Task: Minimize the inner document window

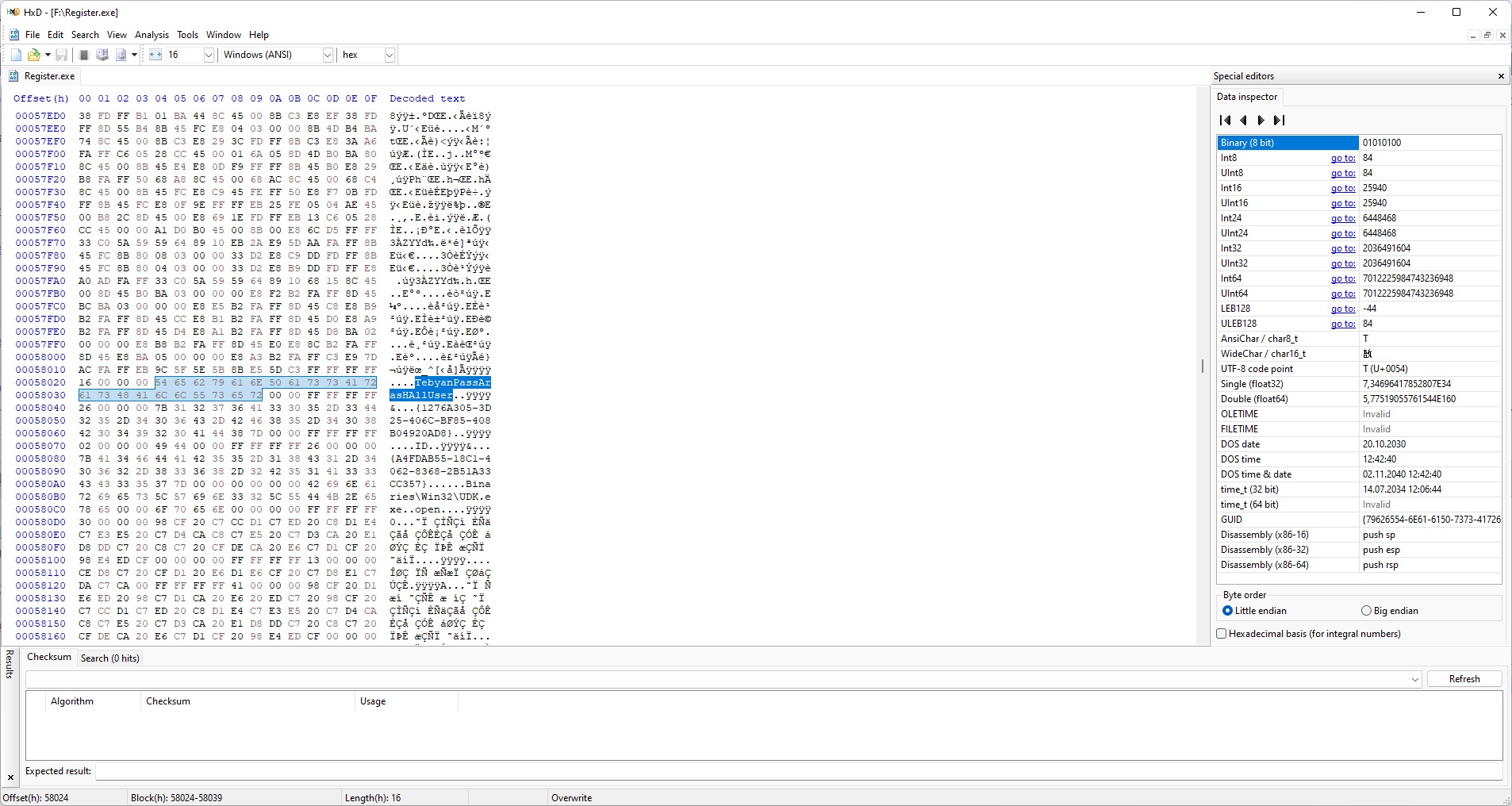Action: click(x=1473, y=35)
